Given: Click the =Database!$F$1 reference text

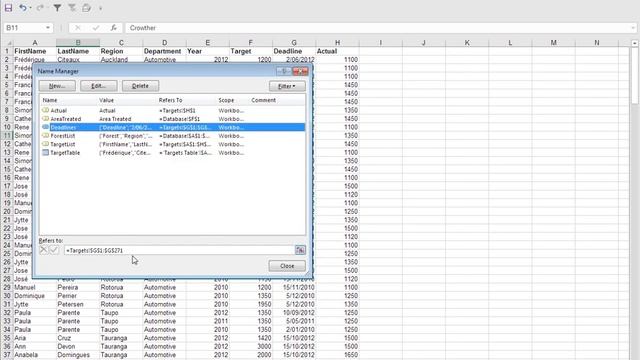Looking at the screenshot, I should click(179, 119).
